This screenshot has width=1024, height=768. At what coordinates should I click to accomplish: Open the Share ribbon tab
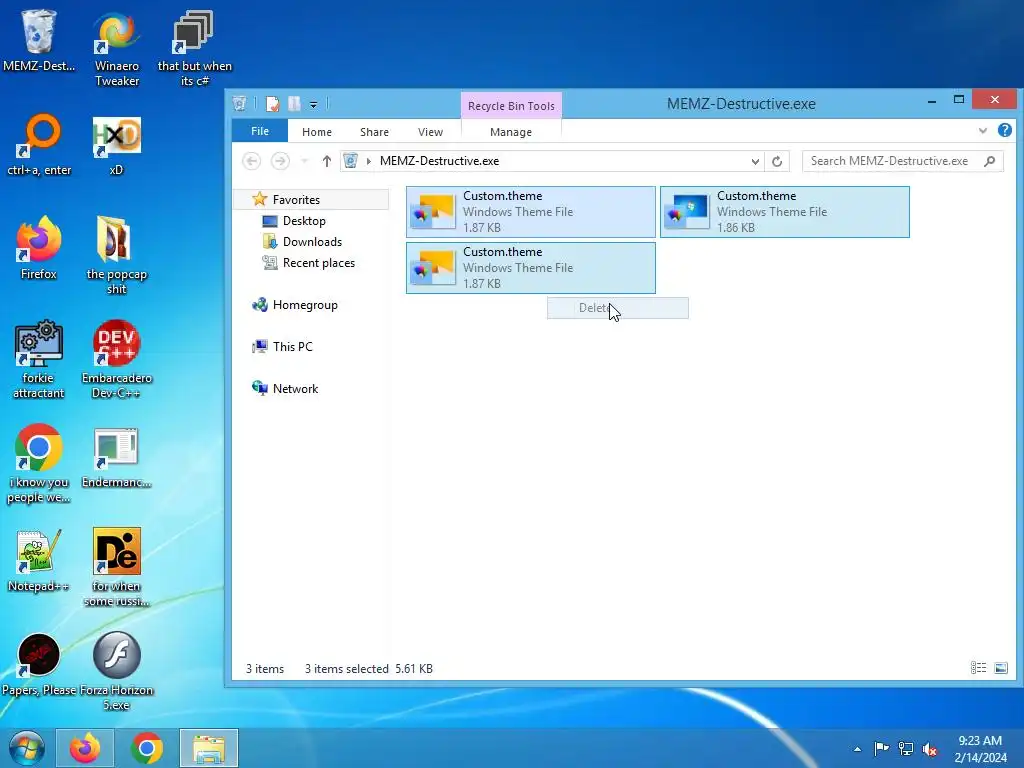(x=374, y=132)
